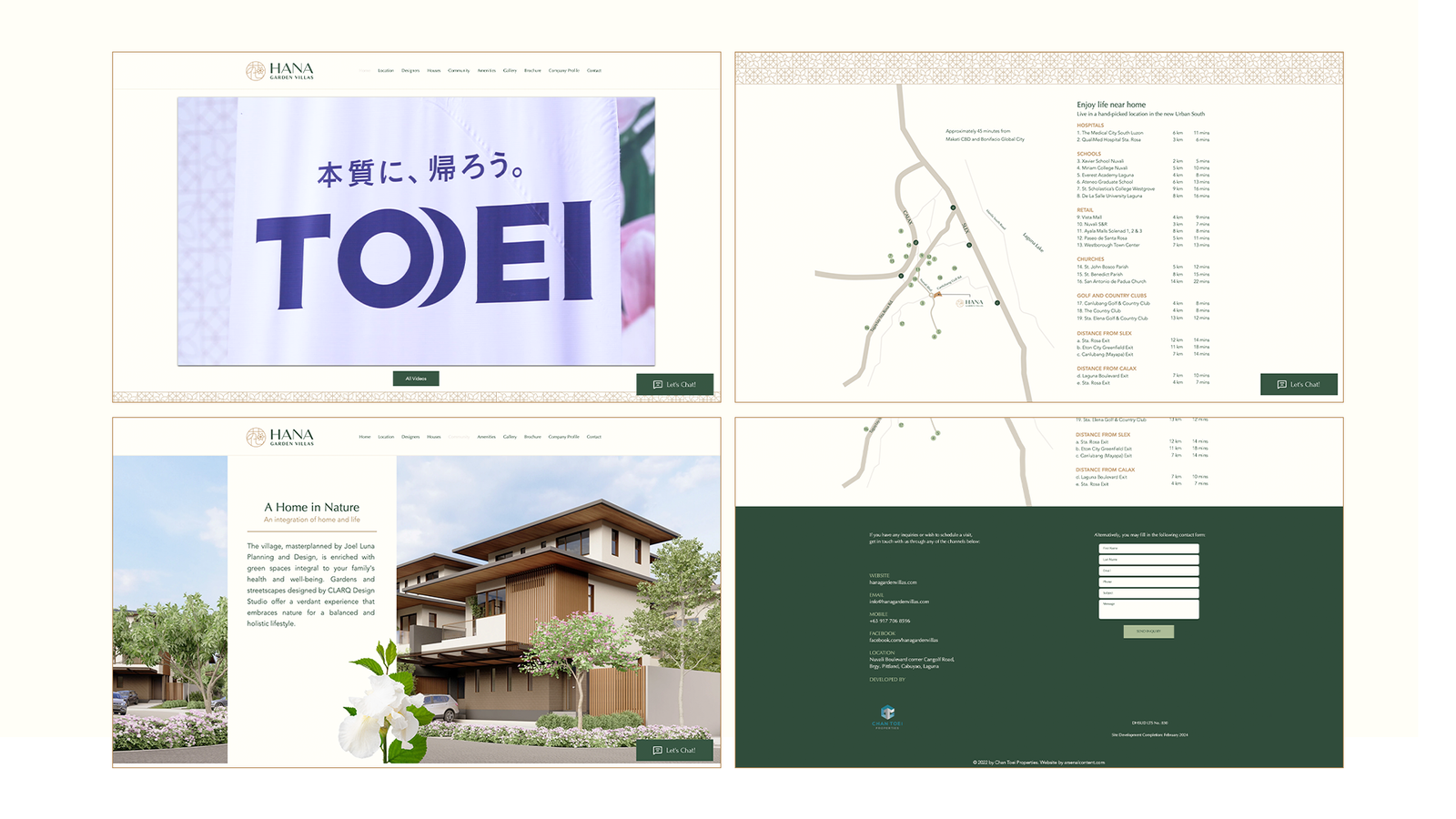Open the Location page from the navigation
The height and width of the screenshot is (819, 1456).
pyautogui.click(x=387, y=70)
